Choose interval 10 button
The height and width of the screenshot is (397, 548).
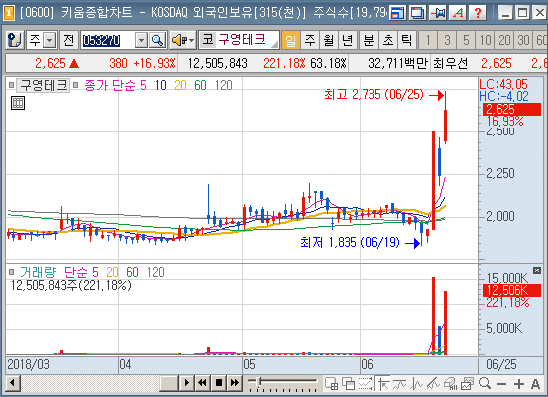point(485,41)
